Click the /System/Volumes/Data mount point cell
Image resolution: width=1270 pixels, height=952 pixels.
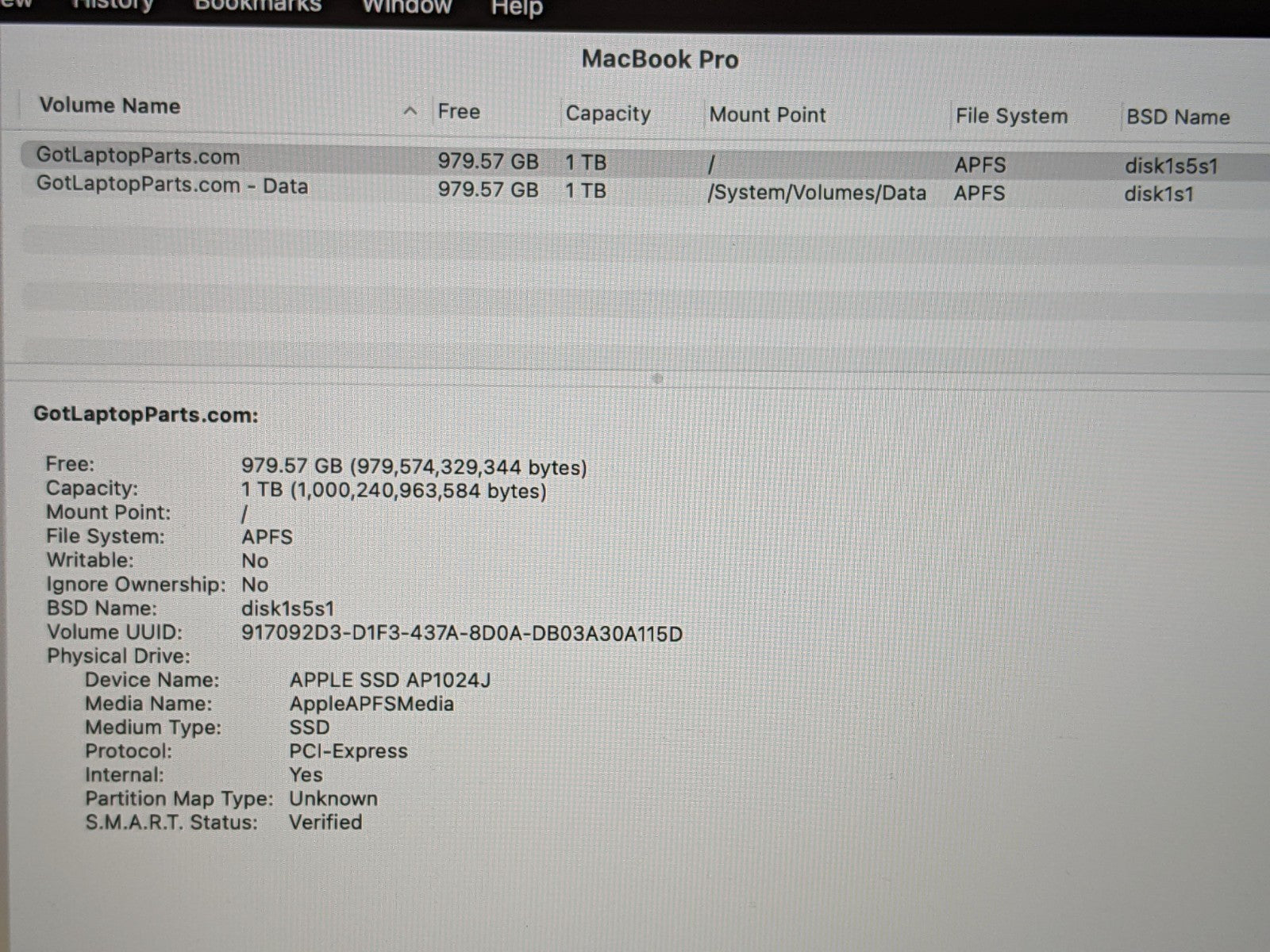tap(816, 193)
